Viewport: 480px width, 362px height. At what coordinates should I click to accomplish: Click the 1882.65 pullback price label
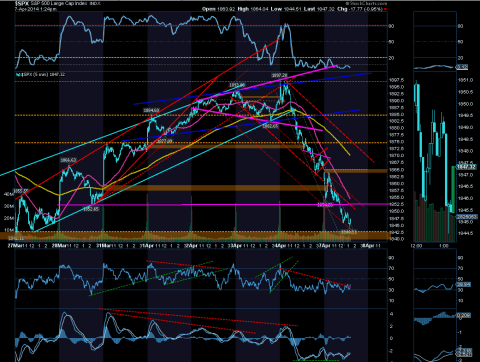tap(271, 126)
